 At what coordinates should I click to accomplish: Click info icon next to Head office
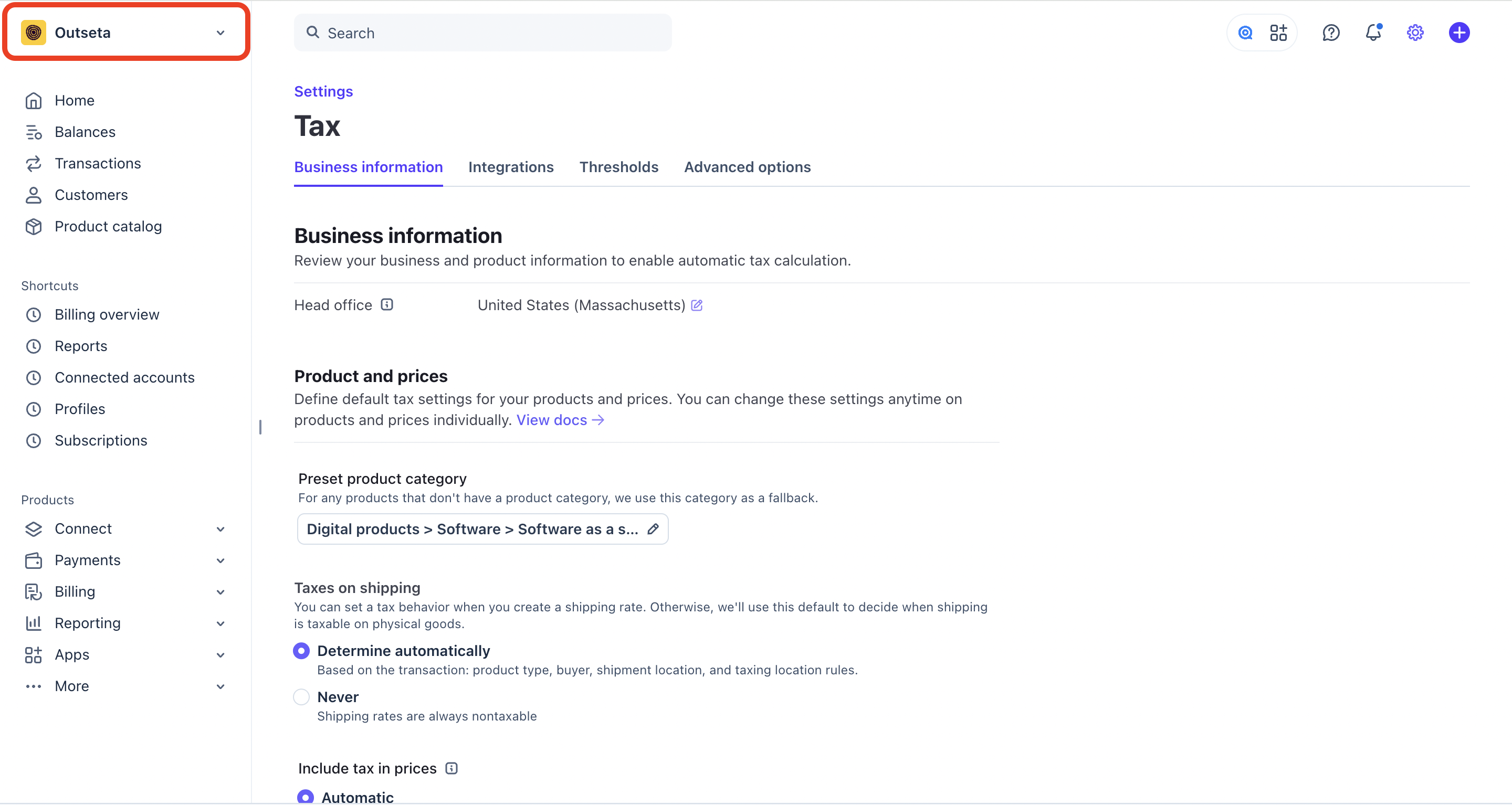pyautogui.click(x=387, y=304)
